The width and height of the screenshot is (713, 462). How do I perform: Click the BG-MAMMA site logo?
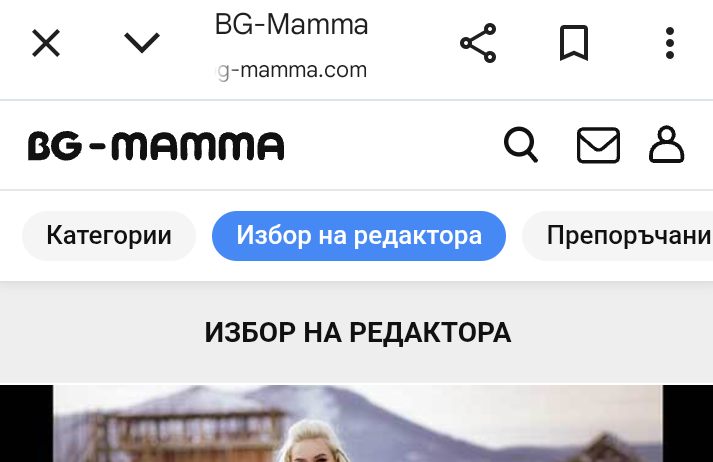[x=156, y=146]
